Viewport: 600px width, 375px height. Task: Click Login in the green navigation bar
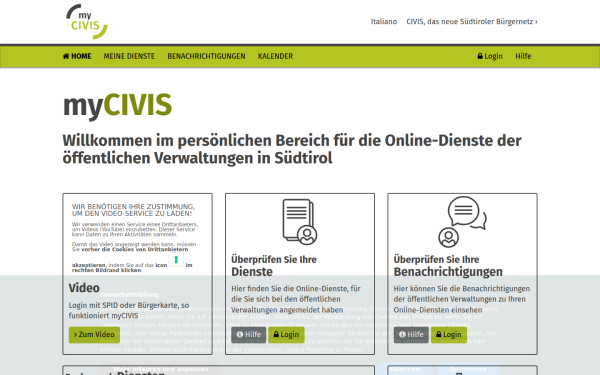(490, 56)
